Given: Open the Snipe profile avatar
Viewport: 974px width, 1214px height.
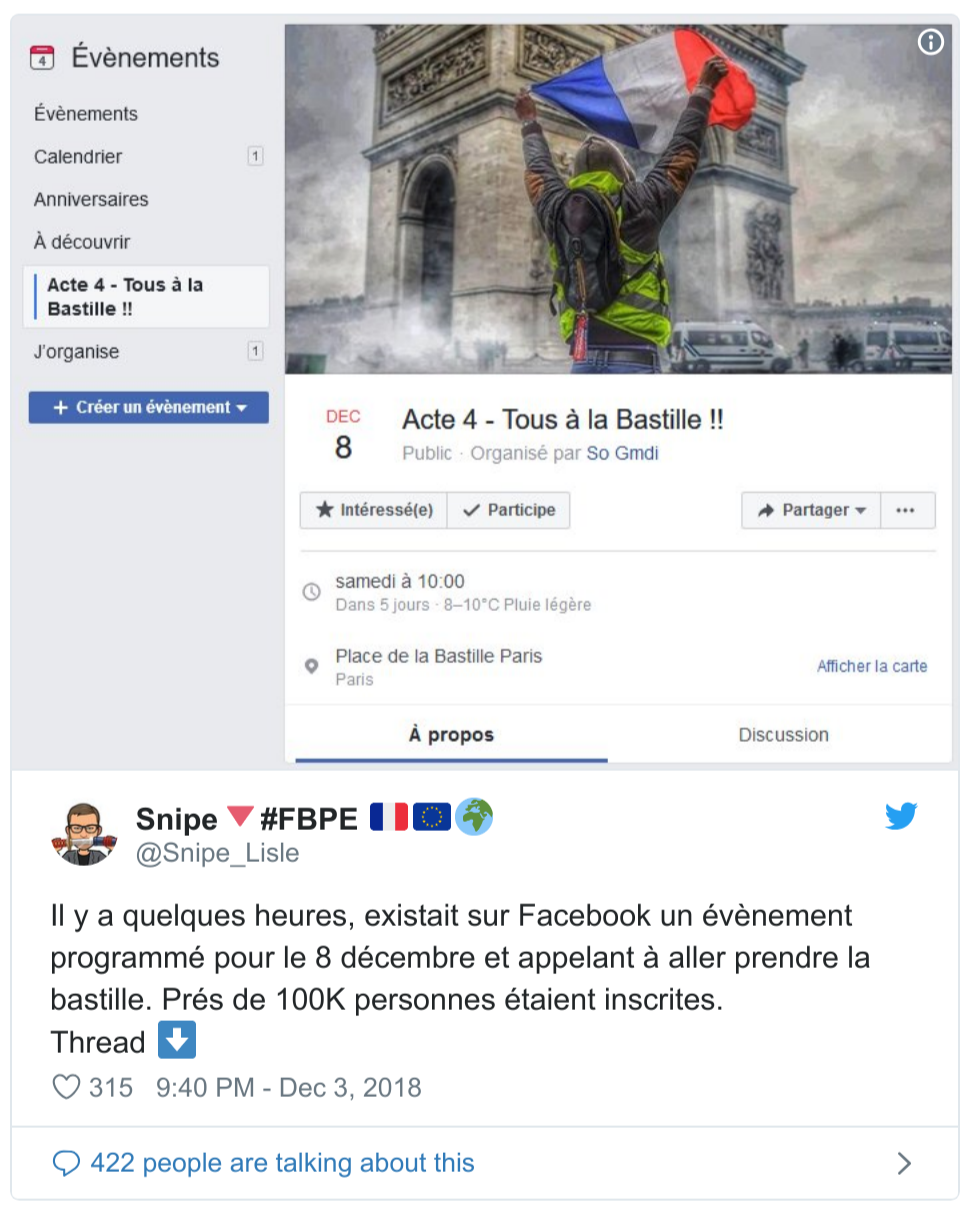Looking at the screenshot, I should click(x=83, y=834).
